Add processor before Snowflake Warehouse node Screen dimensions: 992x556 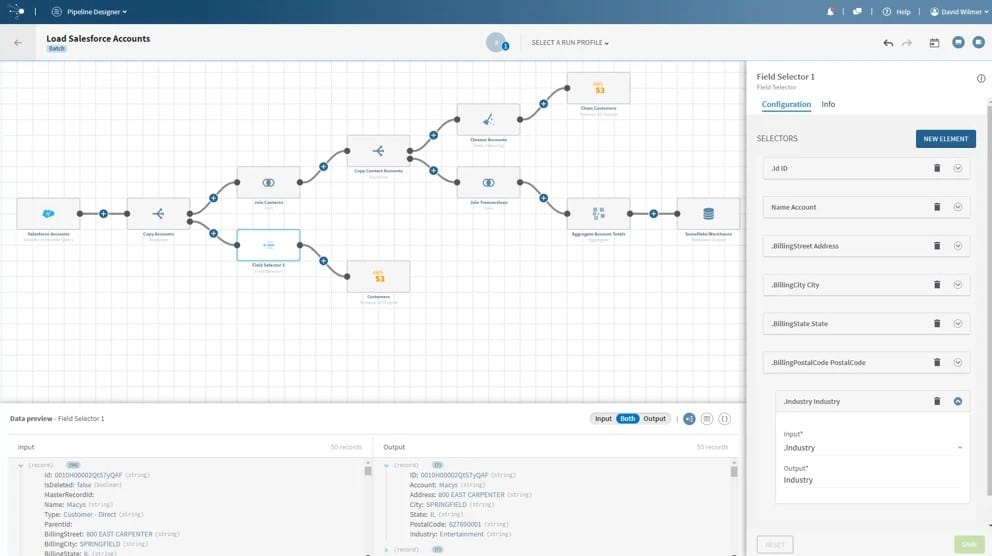click(x=654, y=214)
